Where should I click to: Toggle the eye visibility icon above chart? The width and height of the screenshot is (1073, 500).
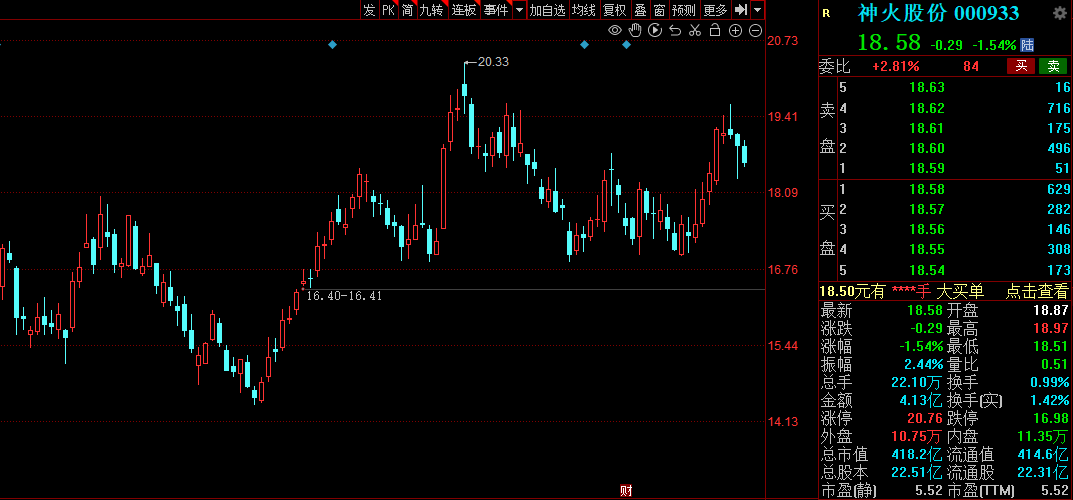pyautogui.click(x=616, y=31)
